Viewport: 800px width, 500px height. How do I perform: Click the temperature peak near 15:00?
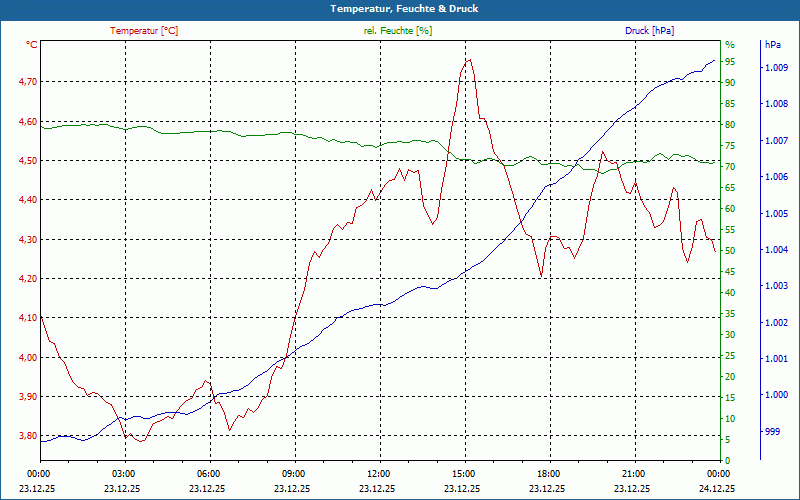coord(468,60)
